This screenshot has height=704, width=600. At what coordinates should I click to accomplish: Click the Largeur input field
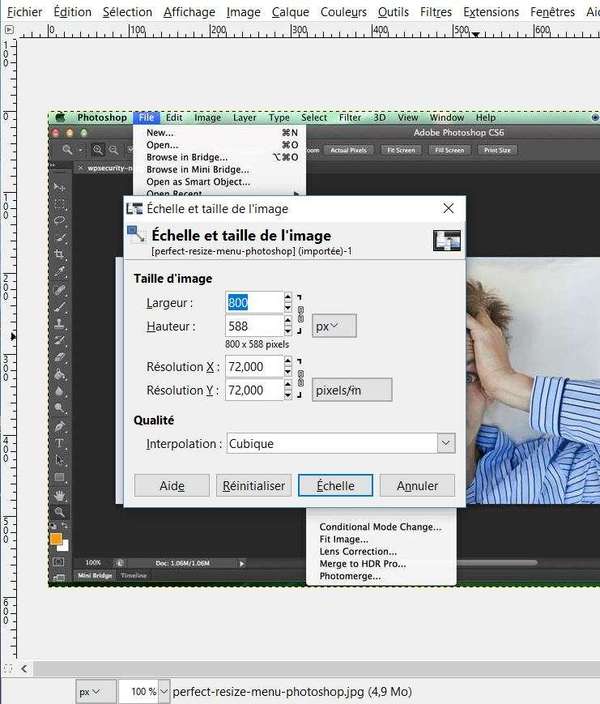[x=254, y=302]
